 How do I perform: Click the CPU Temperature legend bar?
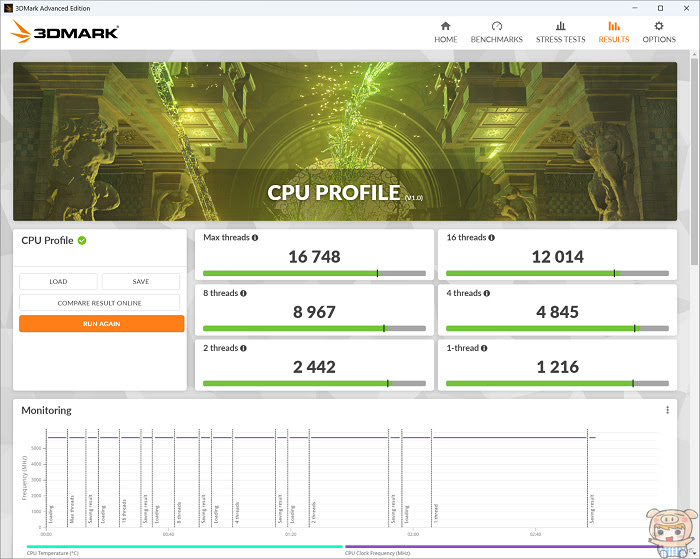(184, 546)
